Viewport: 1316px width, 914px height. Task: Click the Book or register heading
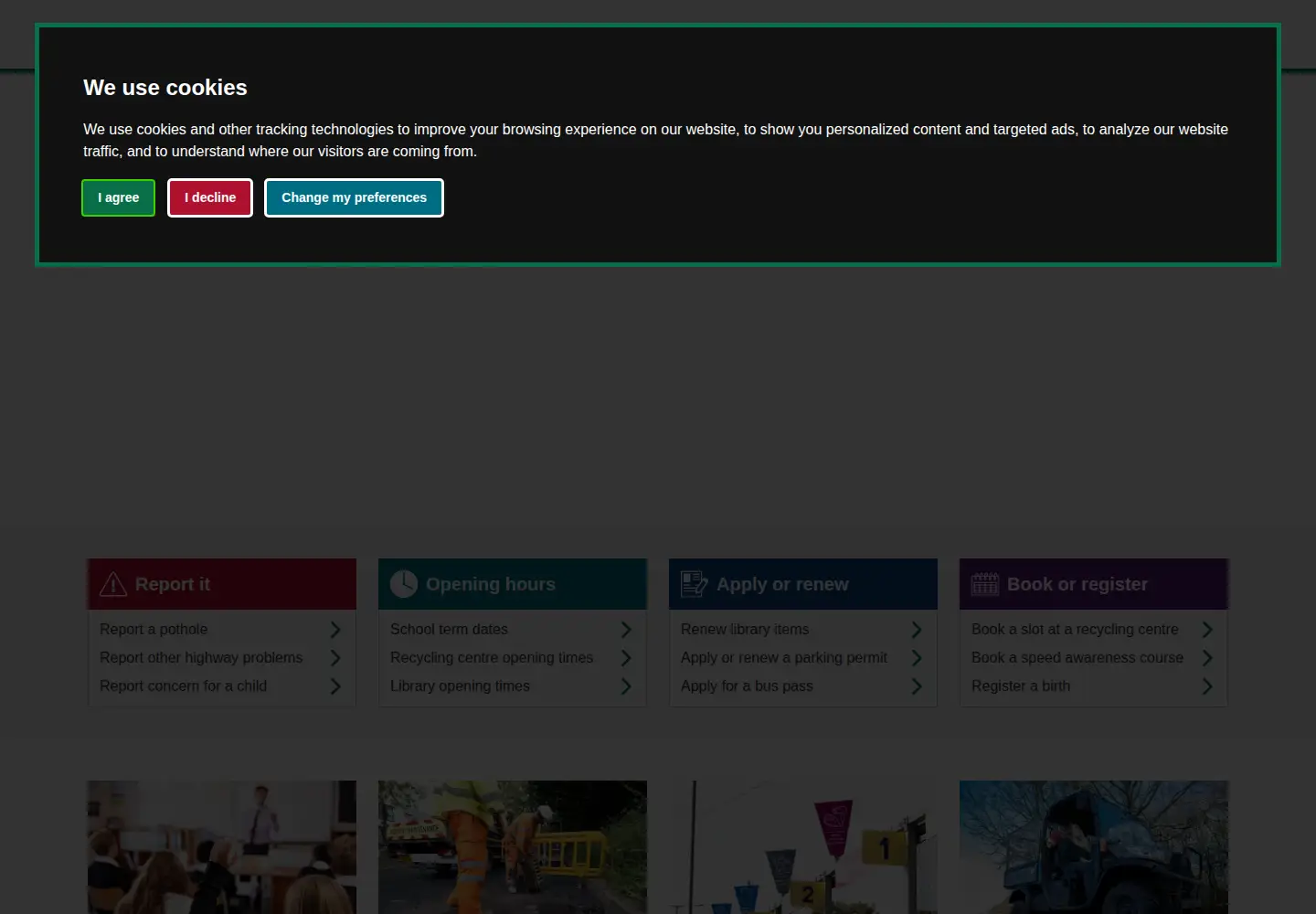coord(1077,584)
